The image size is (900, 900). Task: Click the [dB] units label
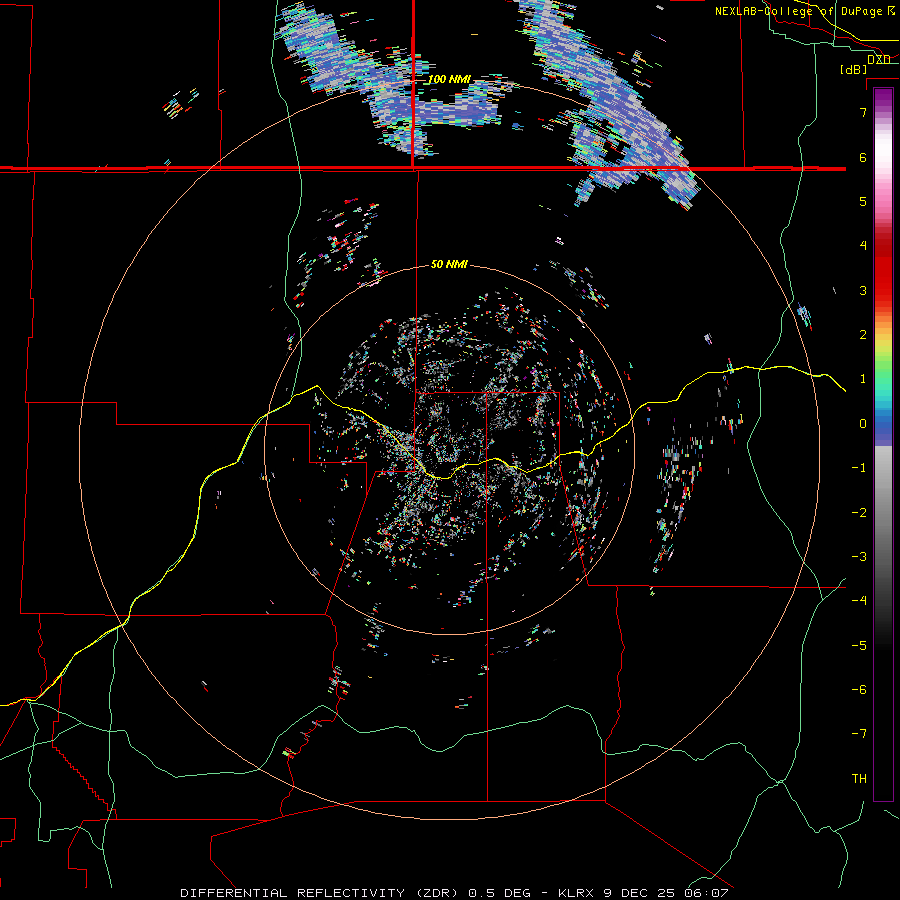coord(854,69)
